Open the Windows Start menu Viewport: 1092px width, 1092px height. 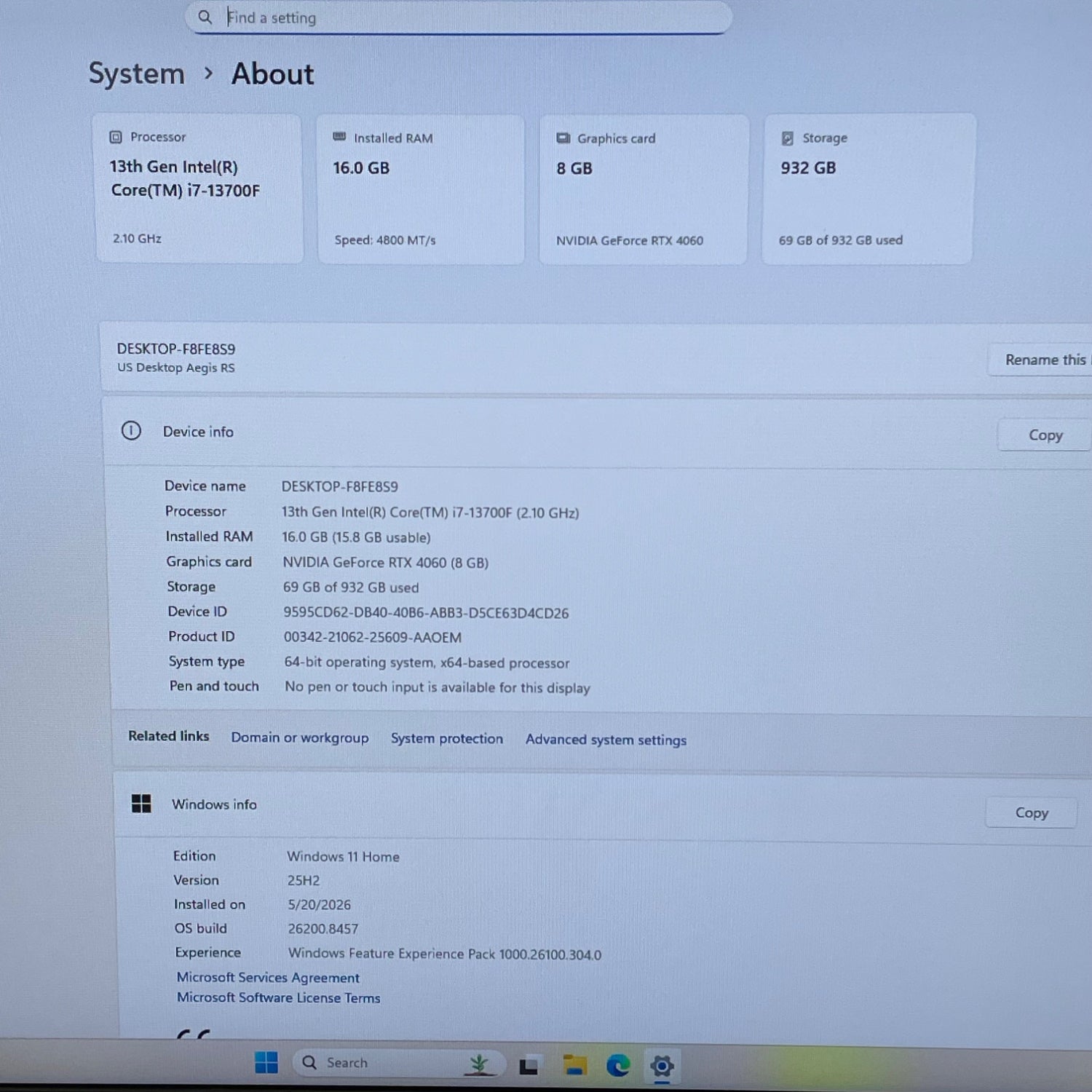266,1063
